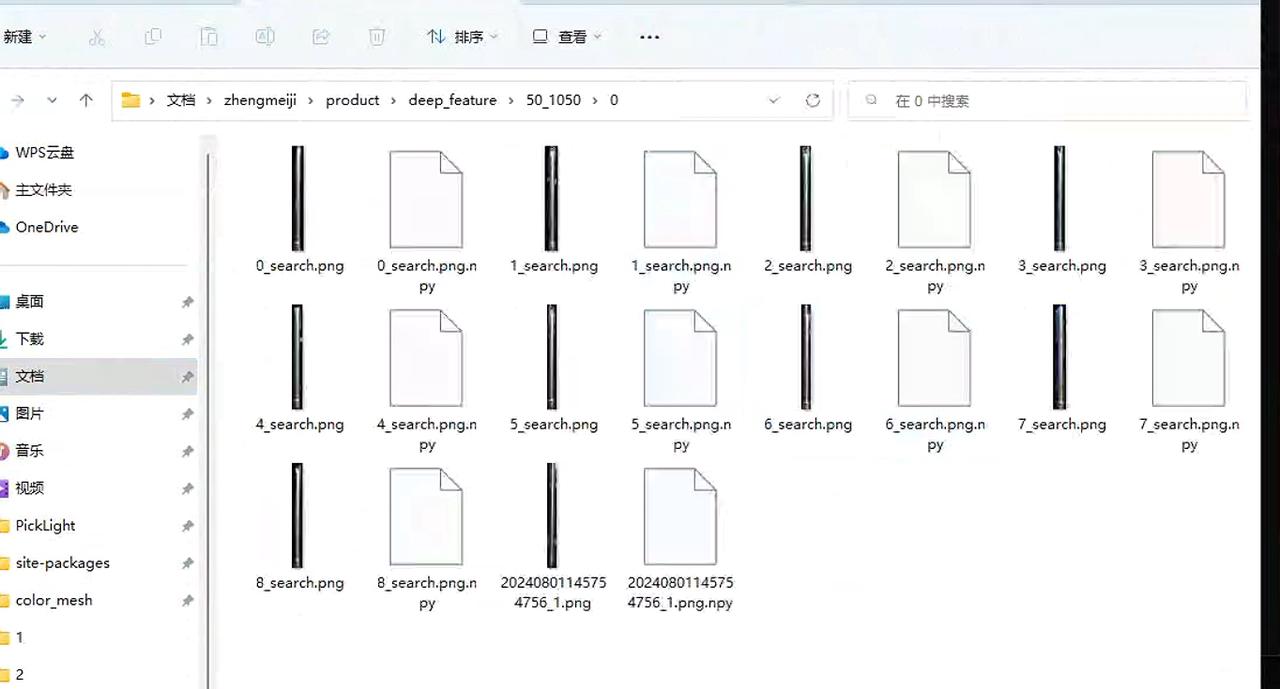Click the Rename icon in toolbar
The image size is (1280, 689).
(265, 37)
